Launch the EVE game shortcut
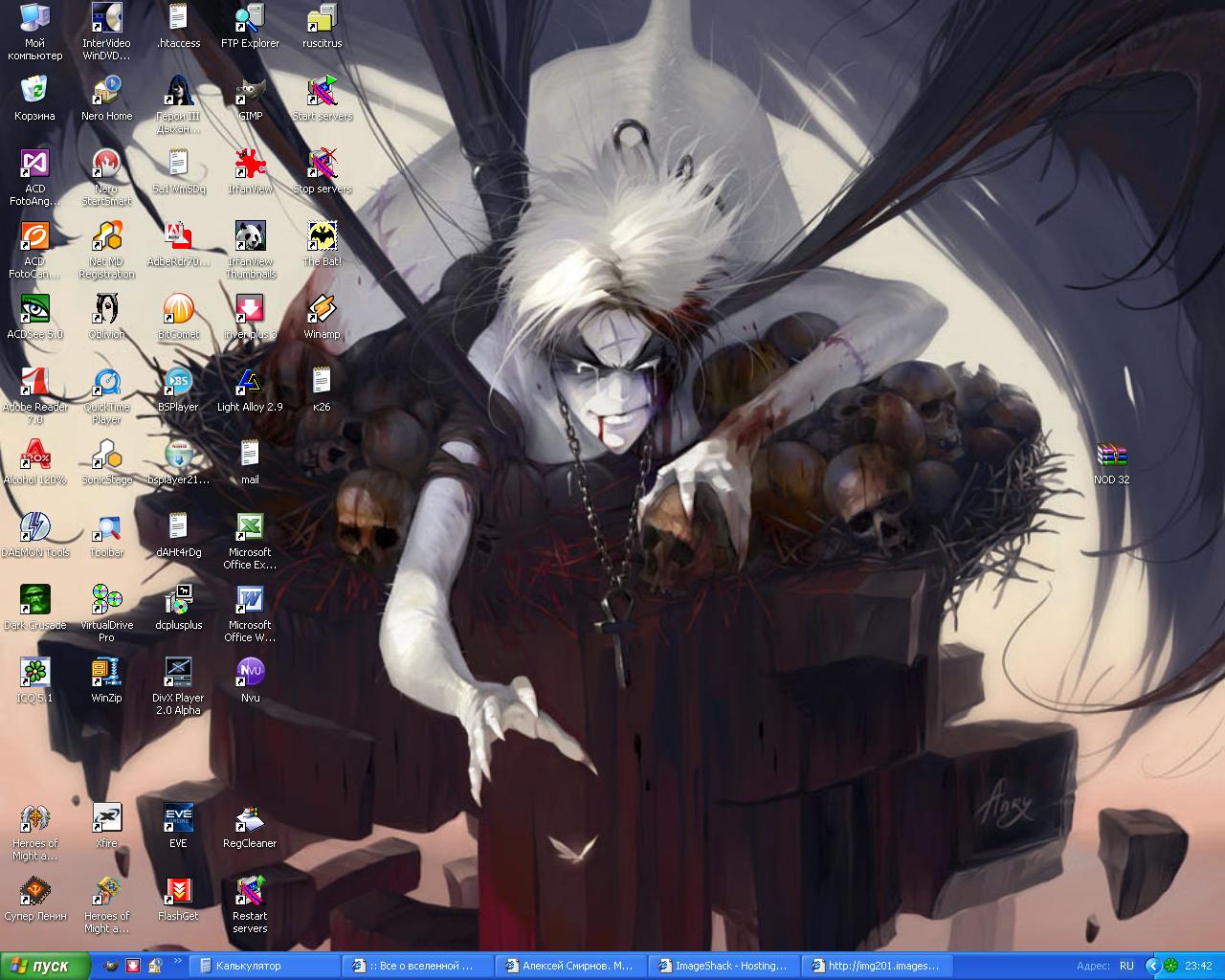Screen dimensions: 1225x980 [178, 826]
